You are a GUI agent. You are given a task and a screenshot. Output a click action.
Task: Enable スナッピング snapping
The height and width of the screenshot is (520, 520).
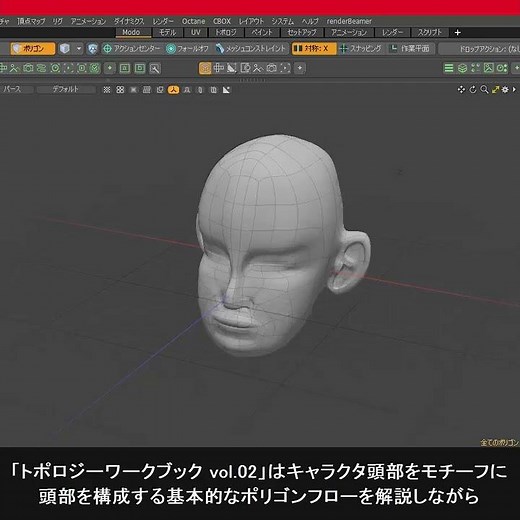point(361,49)
